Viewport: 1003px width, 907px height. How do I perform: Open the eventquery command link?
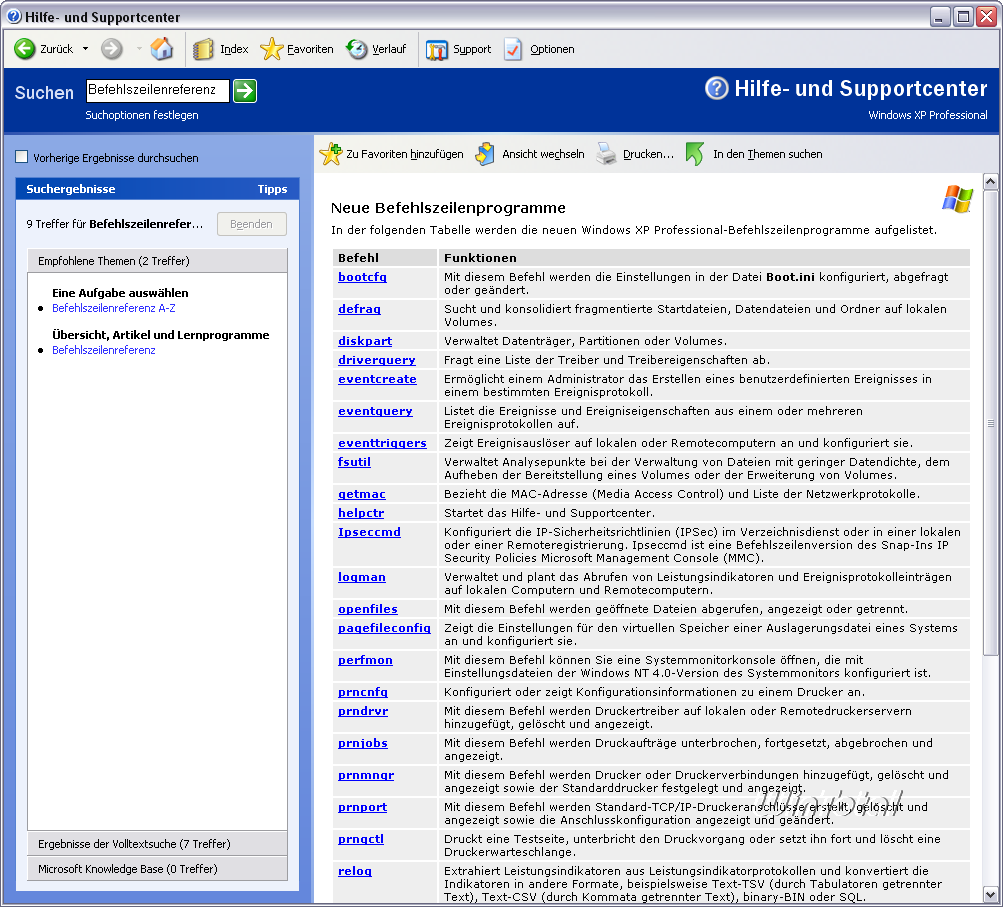(x=375, y=411)
